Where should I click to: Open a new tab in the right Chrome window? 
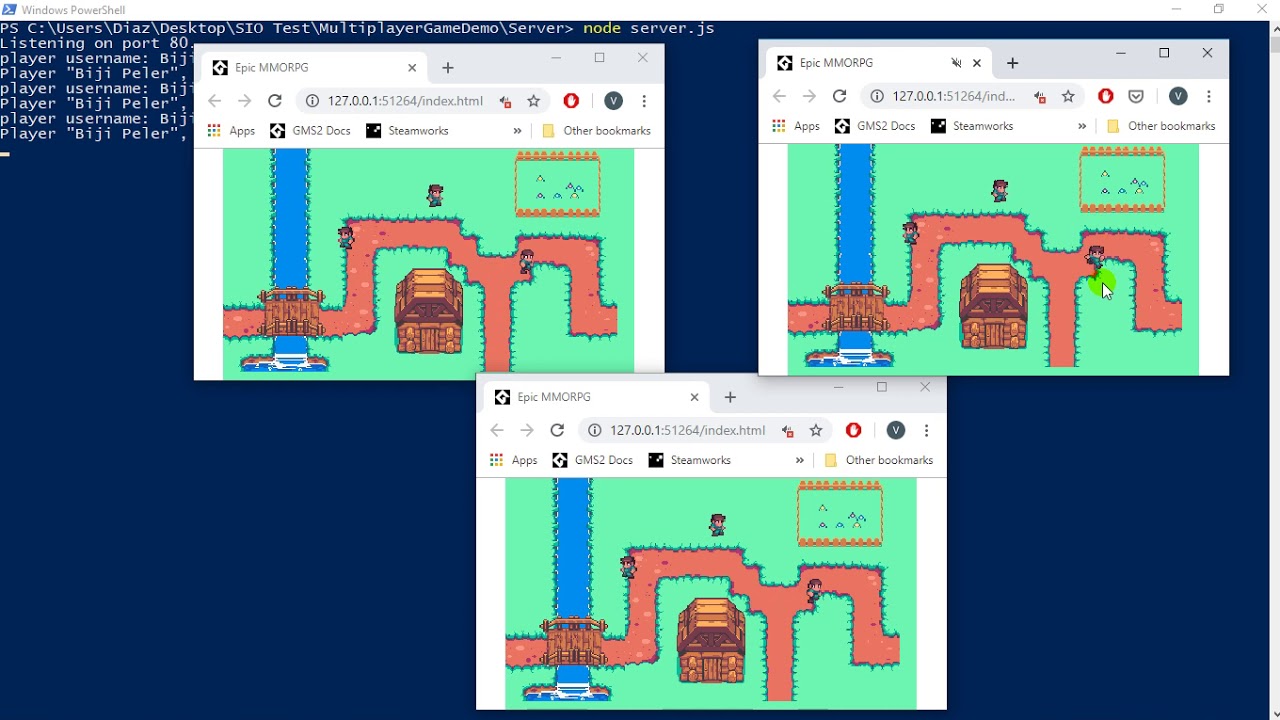[1013, 63]
